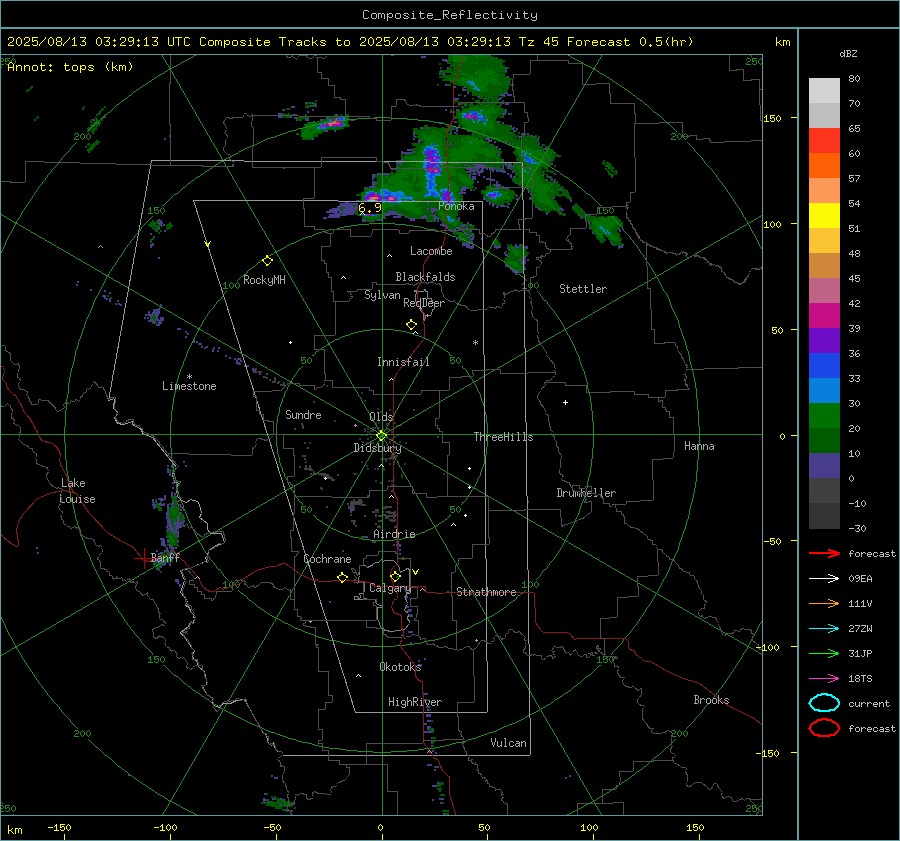The image size is (900, 841).
Task: Click the Sylvan town label
Action: 382,295
